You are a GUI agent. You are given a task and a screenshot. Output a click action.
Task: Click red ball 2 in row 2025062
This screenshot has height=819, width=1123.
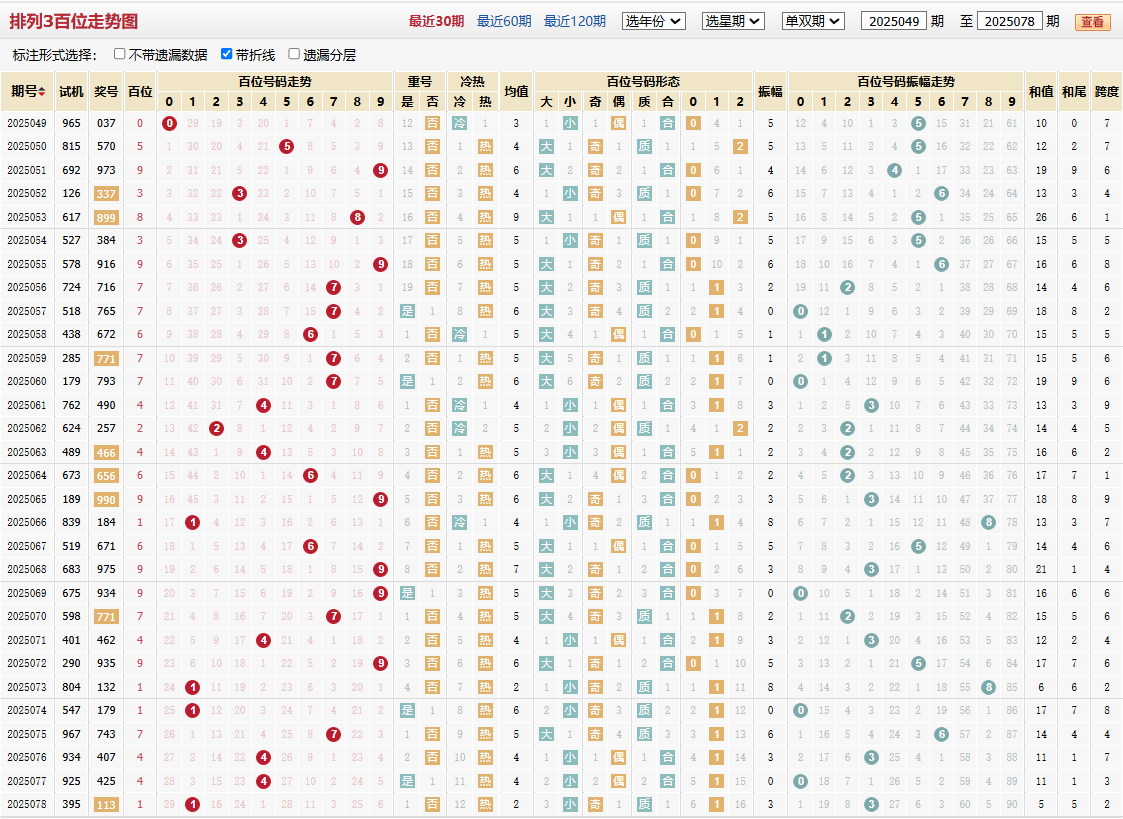coord(216,428)
